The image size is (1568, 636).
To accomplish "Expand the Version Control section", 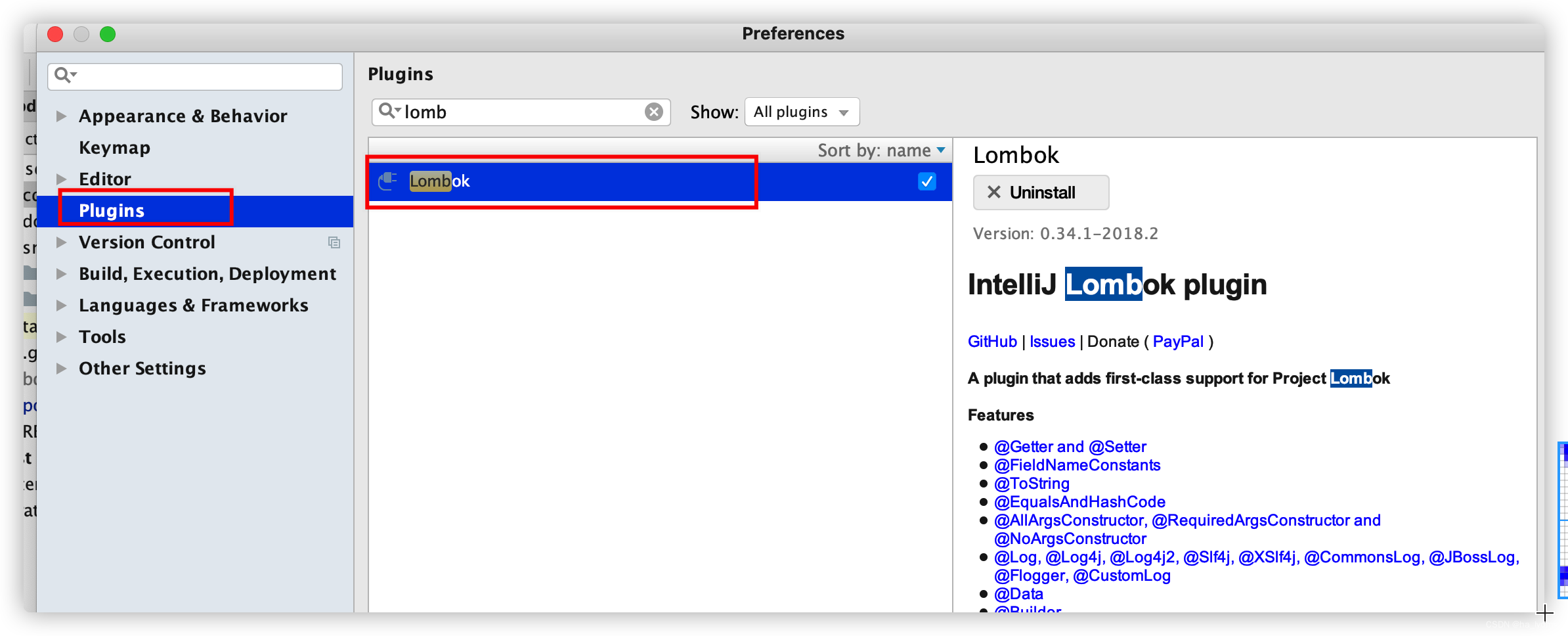I will (x=61, y=242).
